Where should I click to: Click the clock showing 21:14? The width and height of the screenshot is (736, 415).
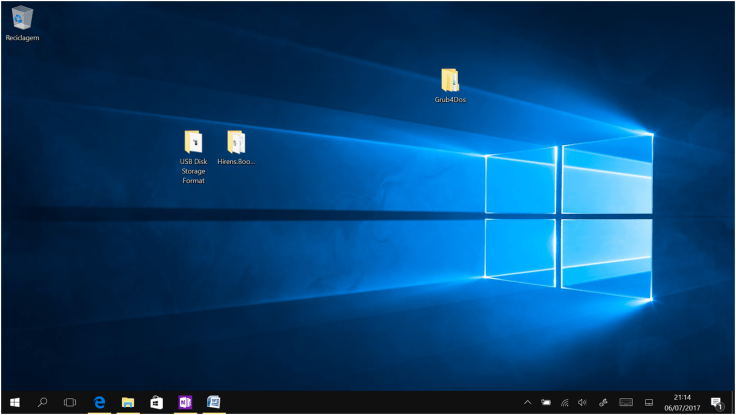pos(682,402)
